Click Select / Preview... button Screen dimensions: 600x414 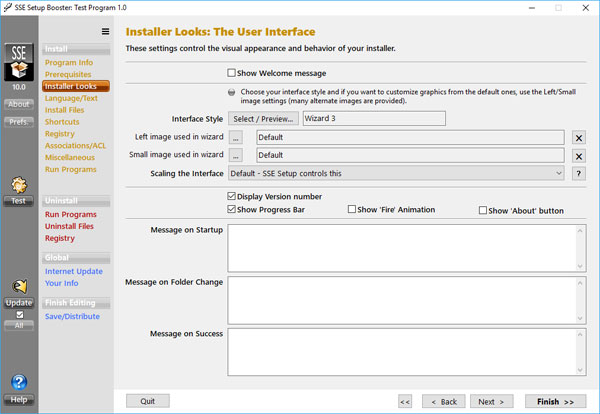pos(263,119)
